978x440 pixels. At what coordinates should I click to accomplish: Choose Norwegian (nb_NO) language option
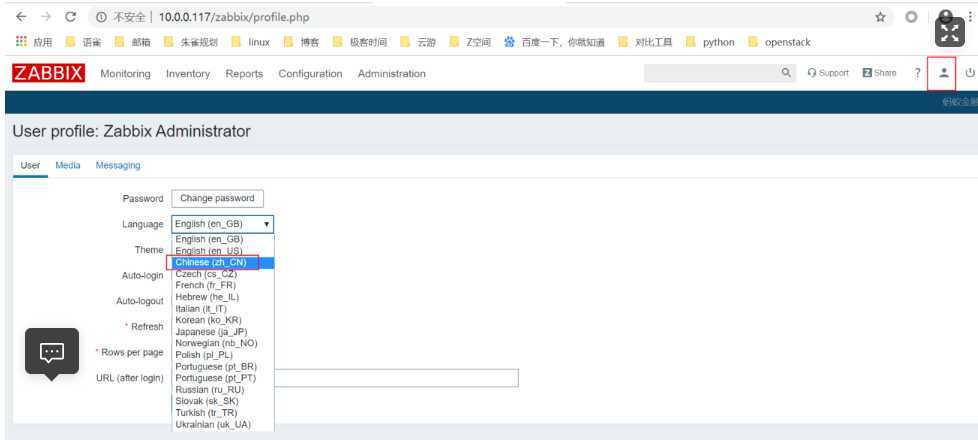tap(223, 343)
